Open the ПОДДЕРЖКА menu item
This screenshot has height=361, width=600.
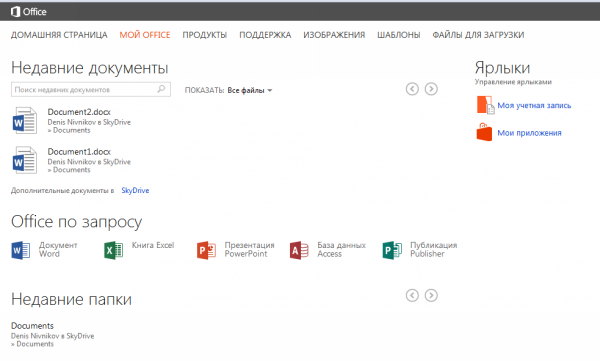coord(265,35)
